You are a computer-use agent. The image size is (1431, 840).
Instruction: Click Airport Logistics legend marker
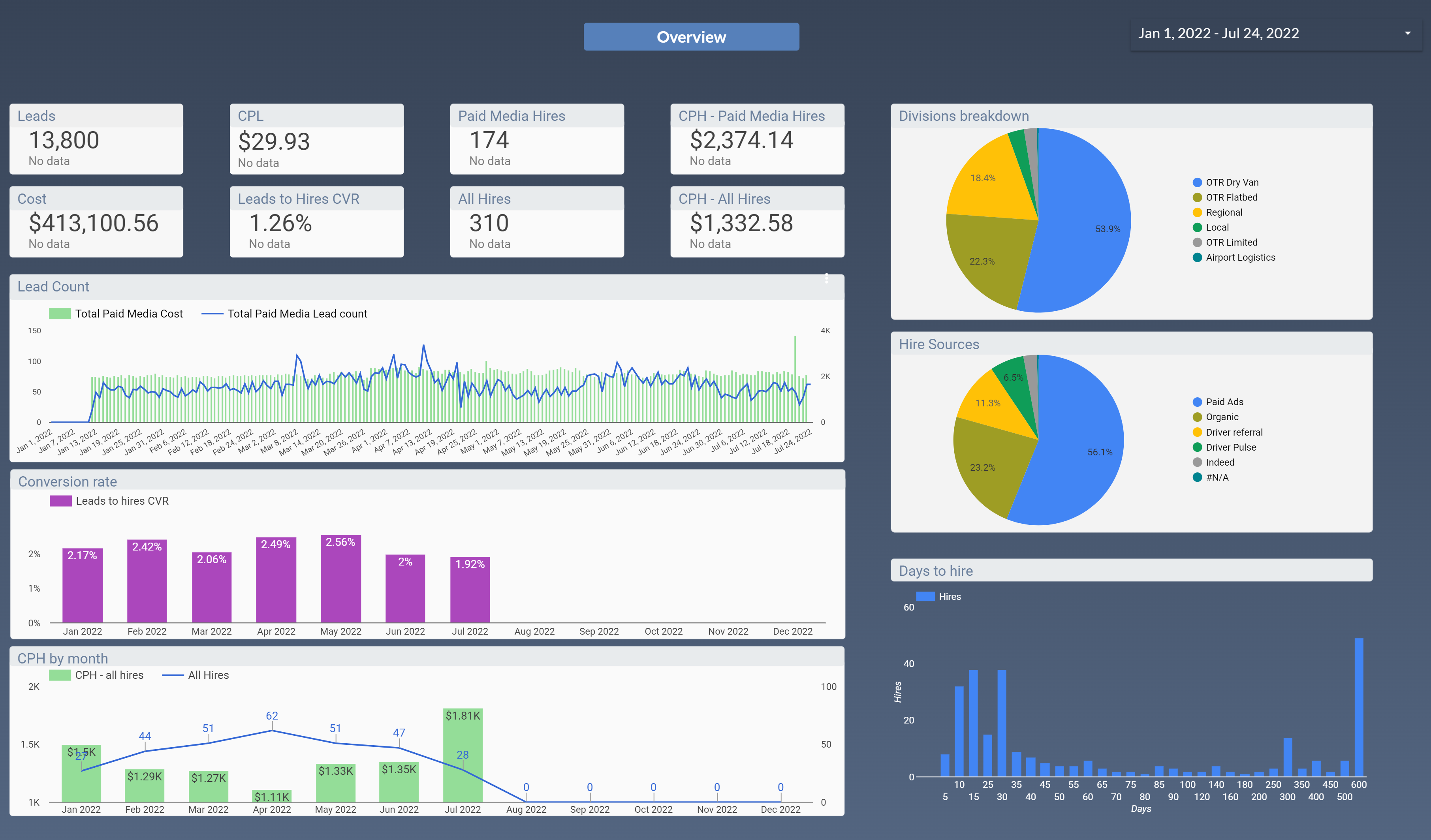1197,257
